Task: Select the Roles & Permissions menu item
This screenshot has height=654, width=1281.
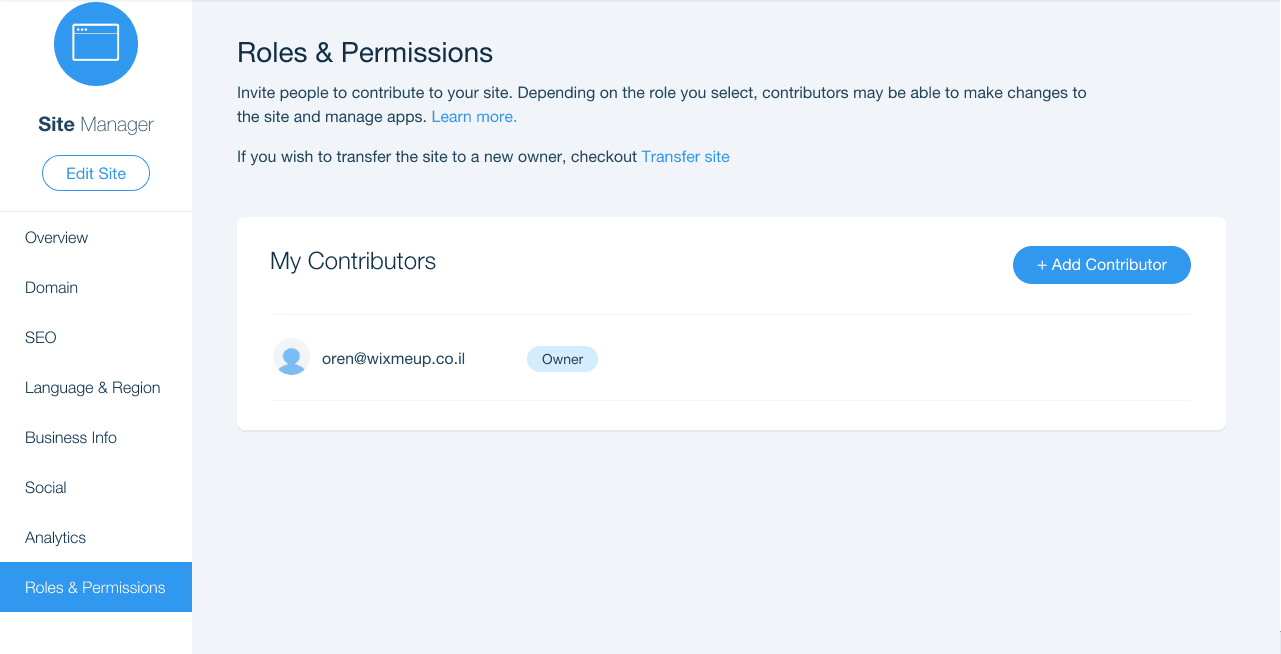Action: pyautogui.click(x=96, y=587)
